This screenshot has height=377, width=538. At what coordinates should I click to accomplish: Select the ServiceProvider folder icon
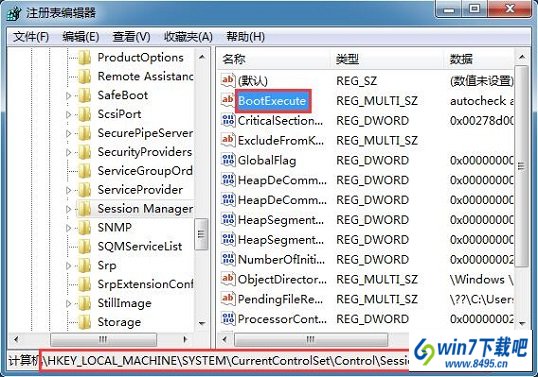(x=84, y=190)
